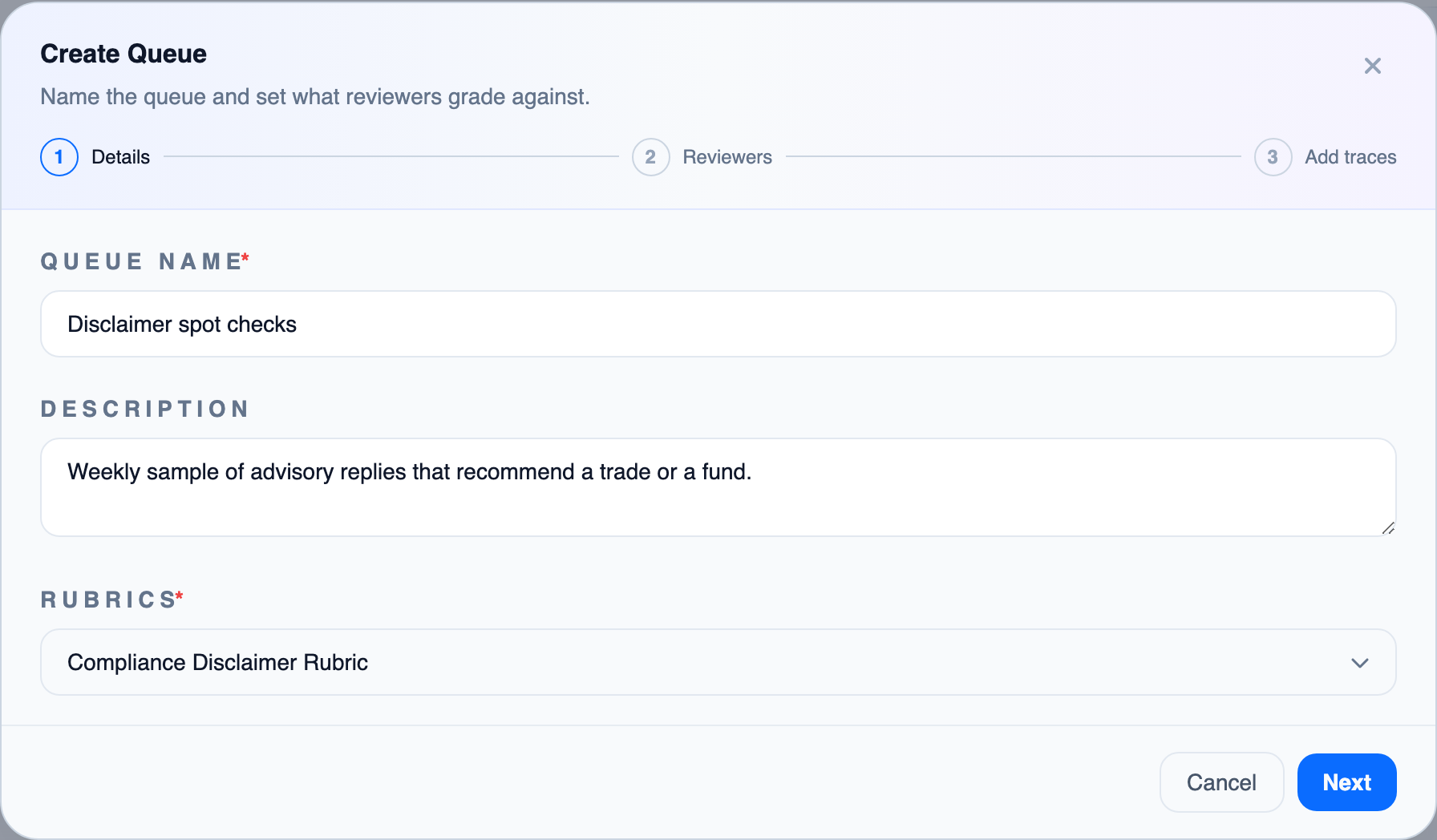The image size is (1437, 840).
Task: Proceed with the Next button
Action: tap(1346, 782)
